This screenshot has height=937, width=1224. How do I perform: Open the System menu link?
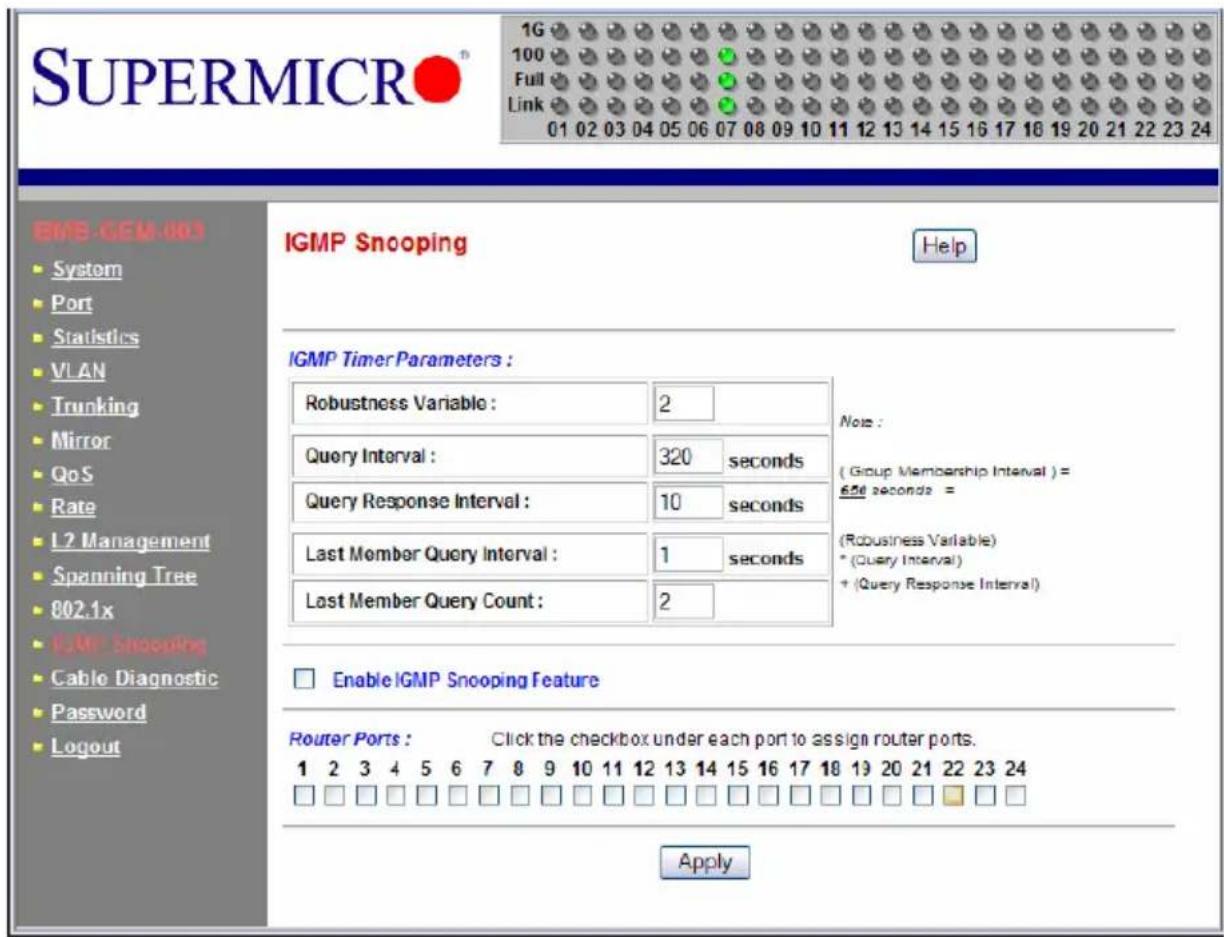click(87, 269)
